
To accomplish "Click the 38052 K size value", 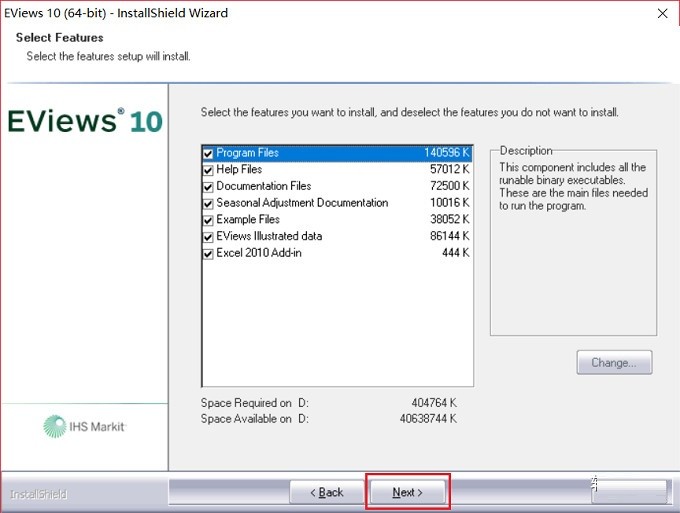I will pyautogui.click(x=450, y=219).
